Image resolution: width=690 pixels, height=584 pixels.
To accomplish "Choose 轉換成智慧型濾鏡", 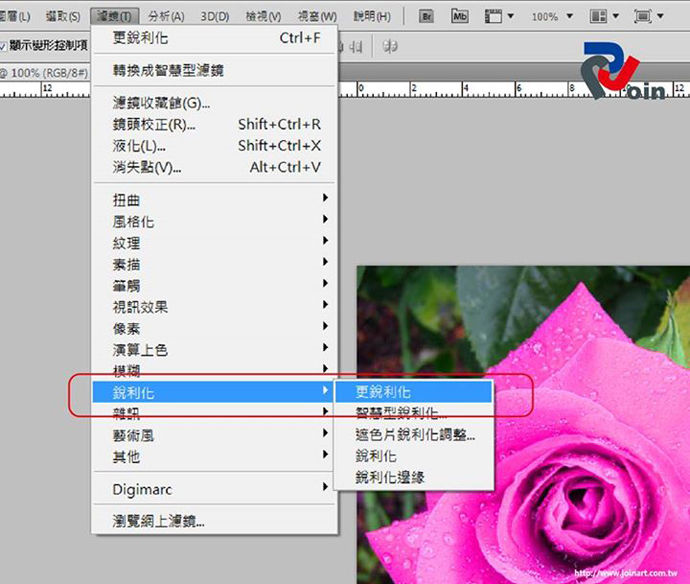I will [x=214, y=70].
